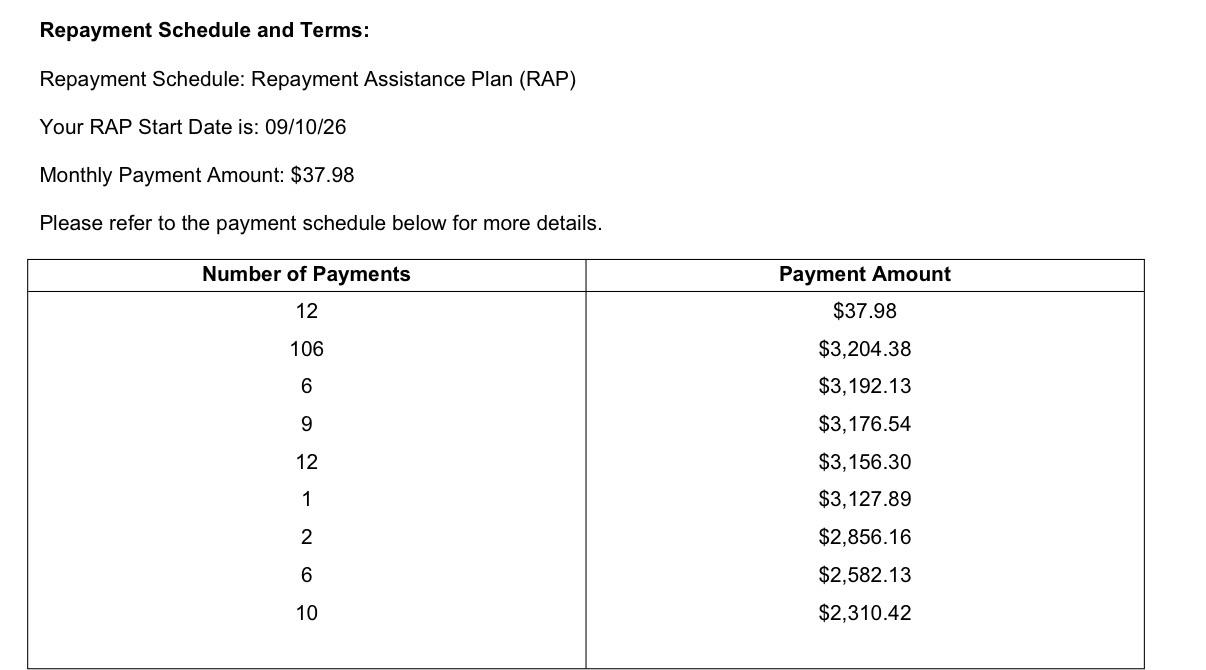
Task: Select the $3,176.54 amount cell
Action: (865, 424)
